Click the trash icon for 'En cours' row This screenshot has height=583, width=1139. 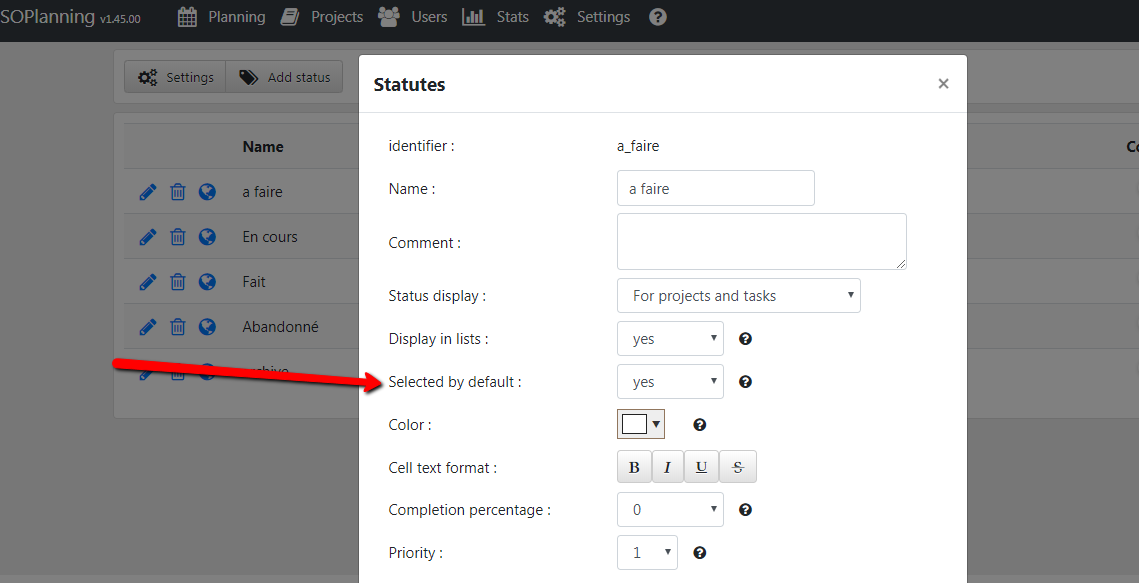click(x=177, y=237)
